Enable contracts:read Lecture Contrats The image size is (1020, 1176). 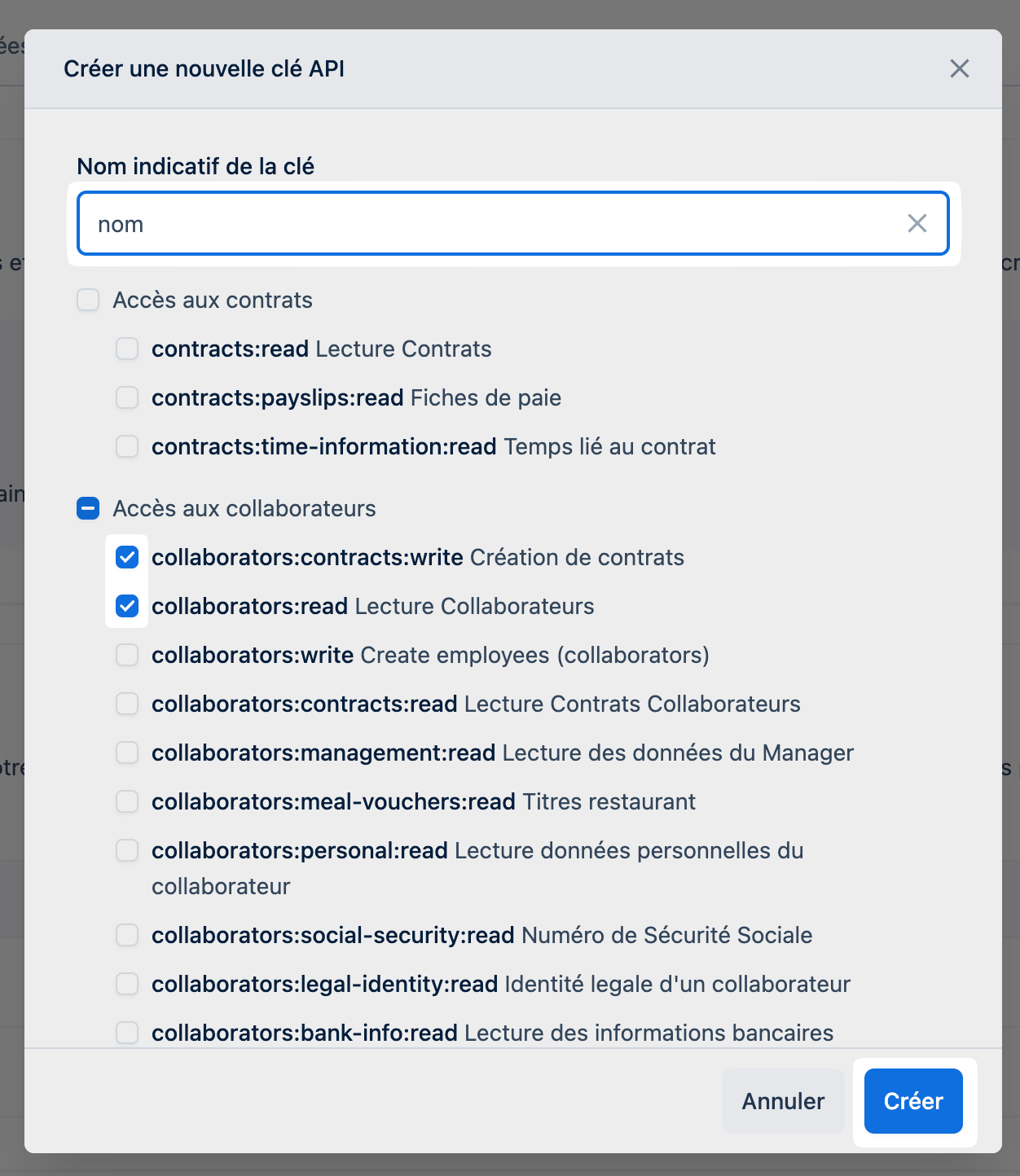[x=127, y=349]
